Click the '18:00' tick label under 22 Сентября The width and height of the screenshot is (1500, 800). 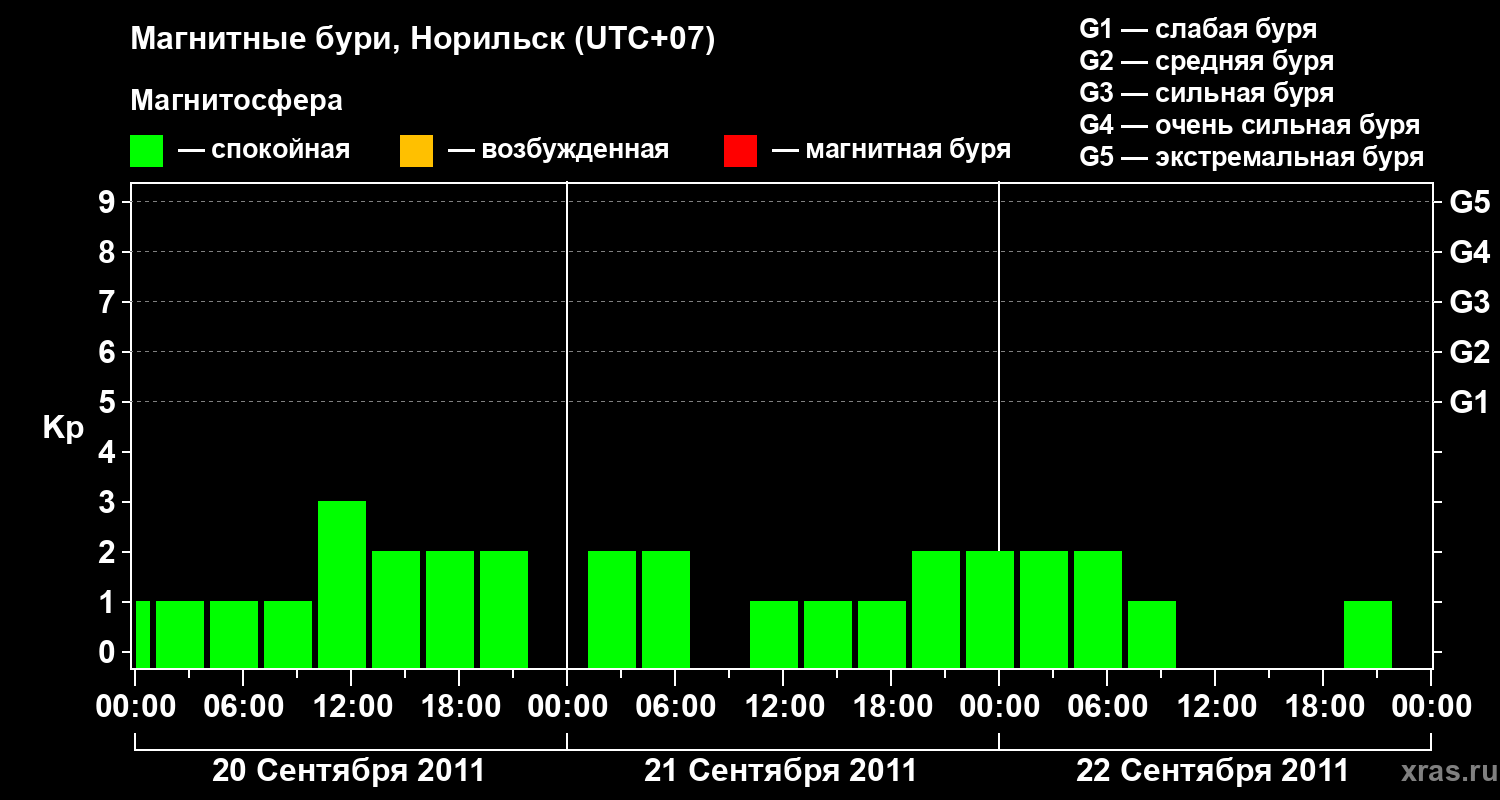[1323, 707]
